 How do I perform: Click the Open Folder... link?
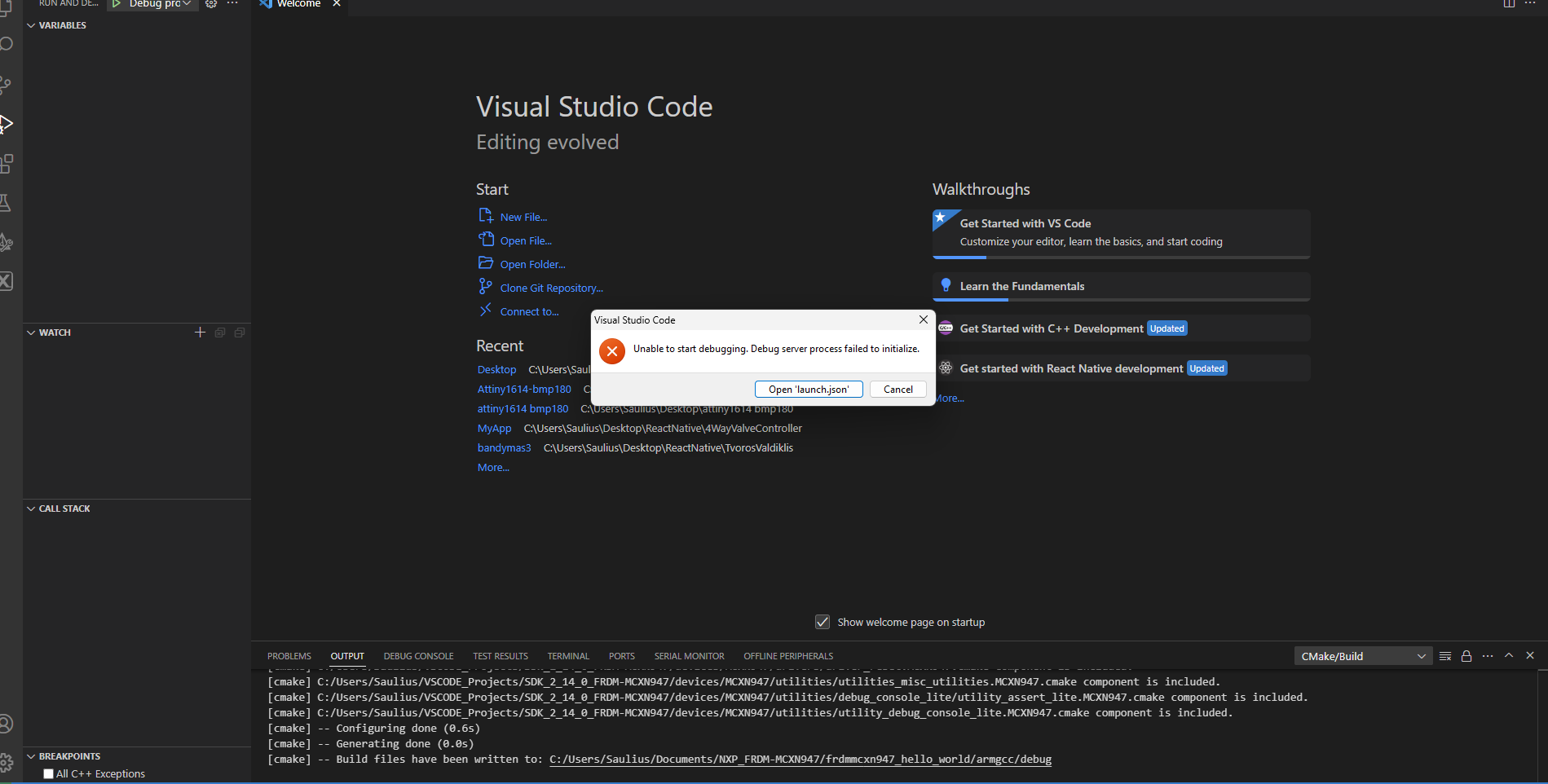[x=532, y=264]
